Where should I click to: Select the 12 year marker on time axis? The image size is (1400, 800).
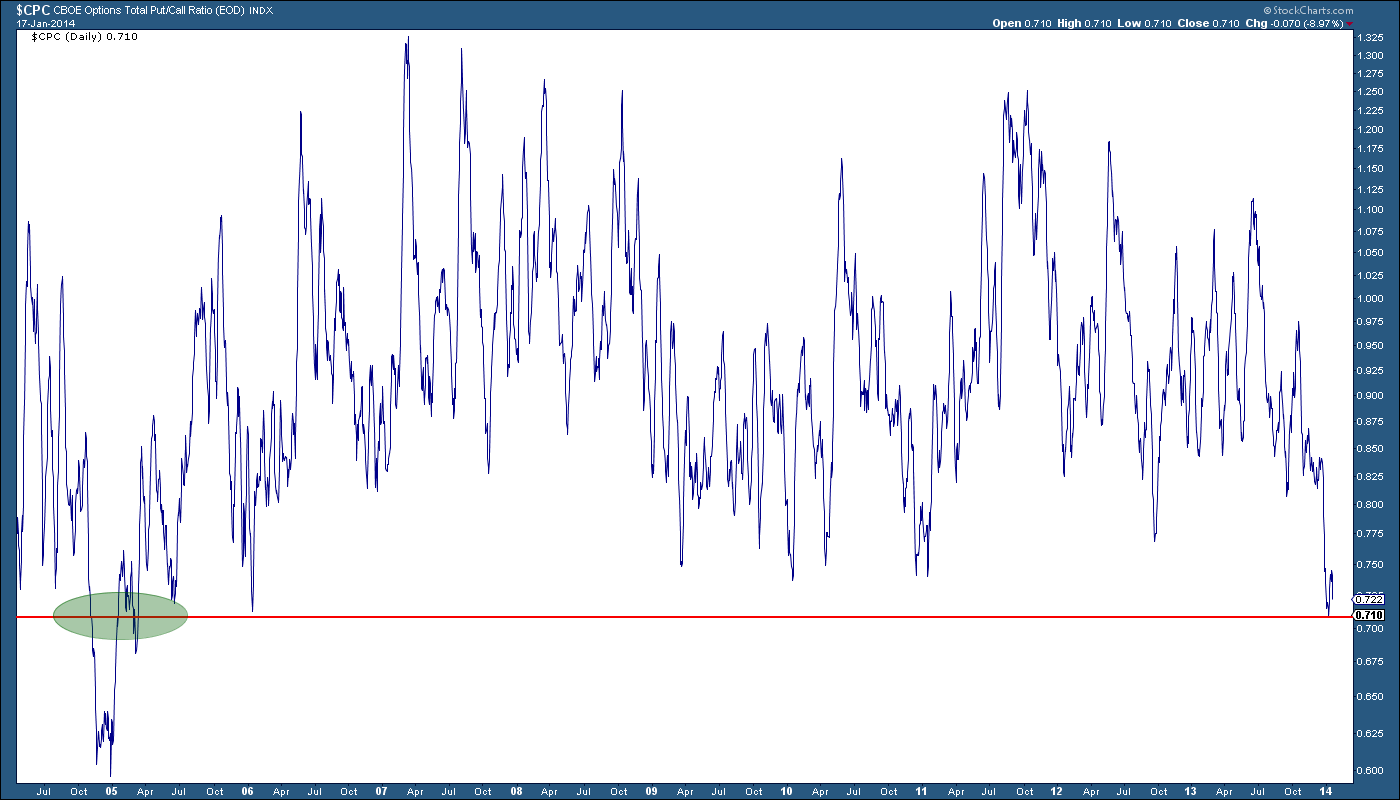coord(1056,791)
